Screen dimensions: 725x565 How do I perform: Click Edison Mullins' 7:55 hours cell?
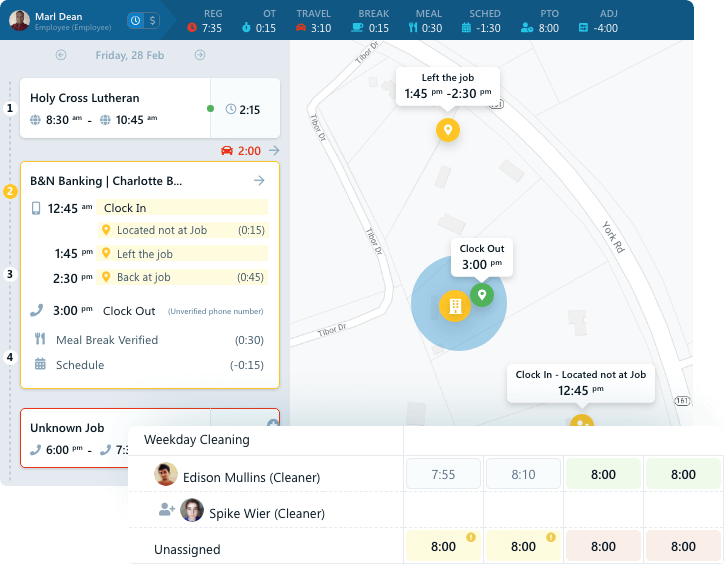pyautogui.click(x=443, y=475)
